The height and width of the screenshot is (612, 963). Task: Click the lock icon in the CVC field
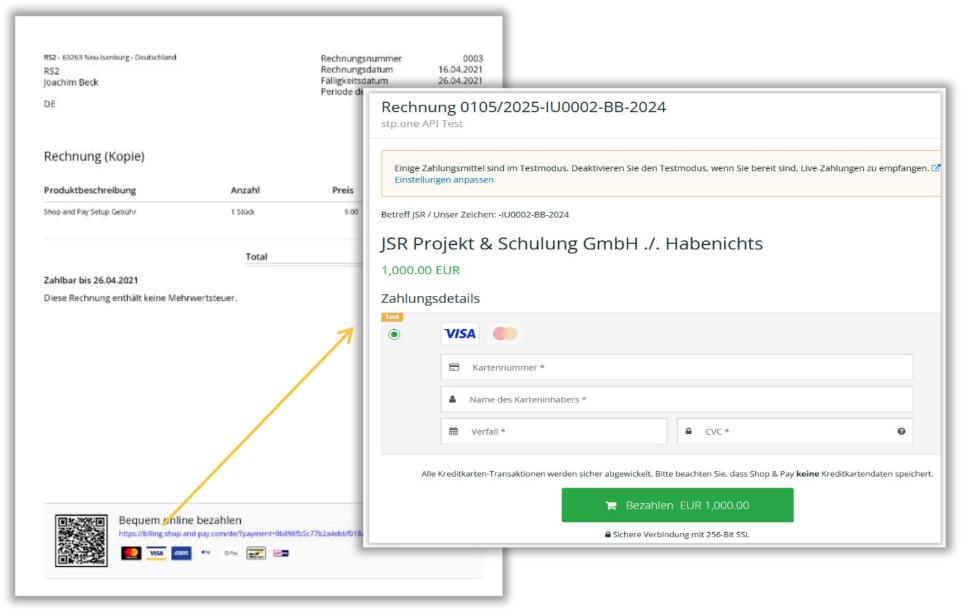(688, 431)
